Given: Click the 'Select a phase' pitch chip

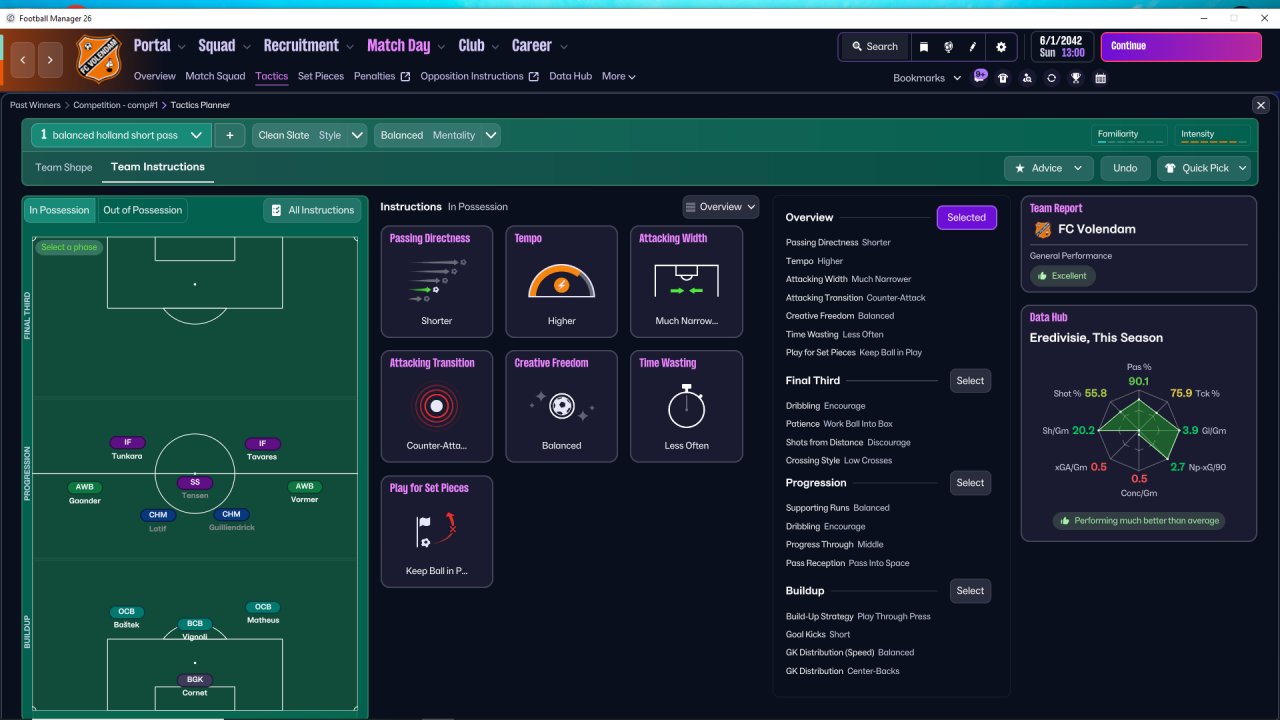Looking at the screenshot, I should pyautogui.click(x=69, y=247).
